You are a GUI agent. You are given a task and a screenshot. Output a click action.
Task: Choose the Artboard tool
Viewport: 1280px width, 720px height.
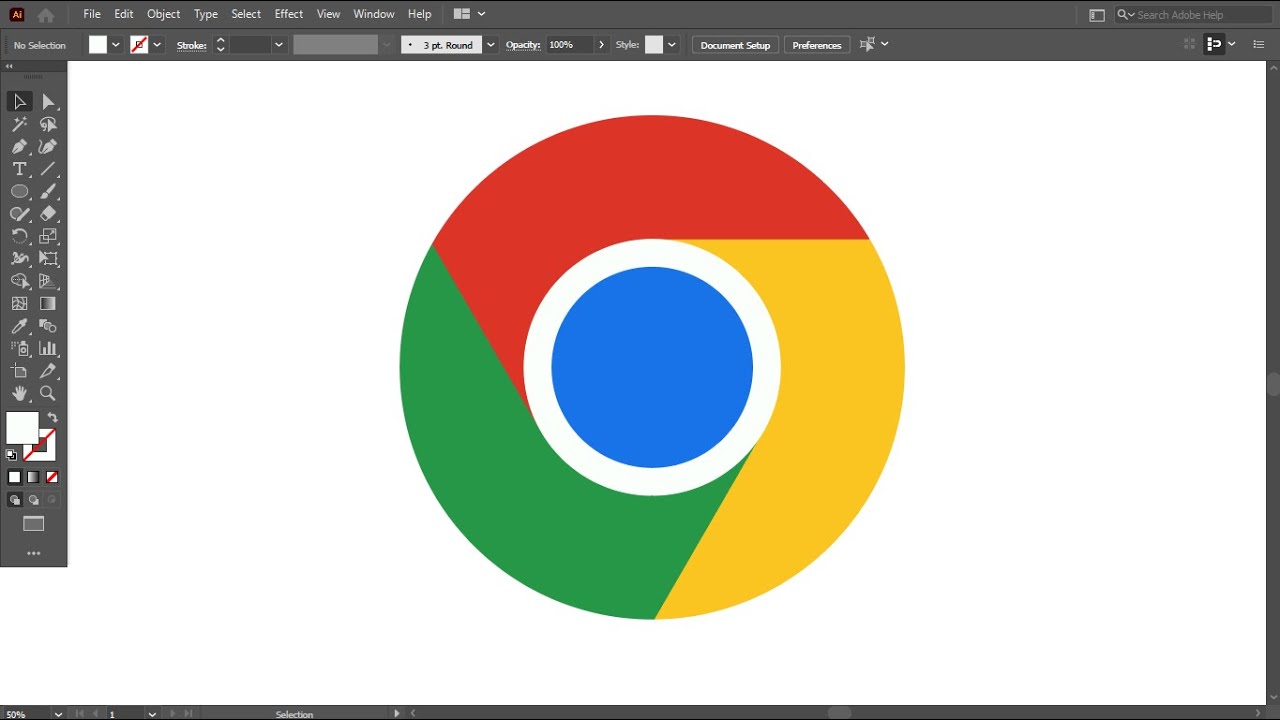(x=19, y=371)
